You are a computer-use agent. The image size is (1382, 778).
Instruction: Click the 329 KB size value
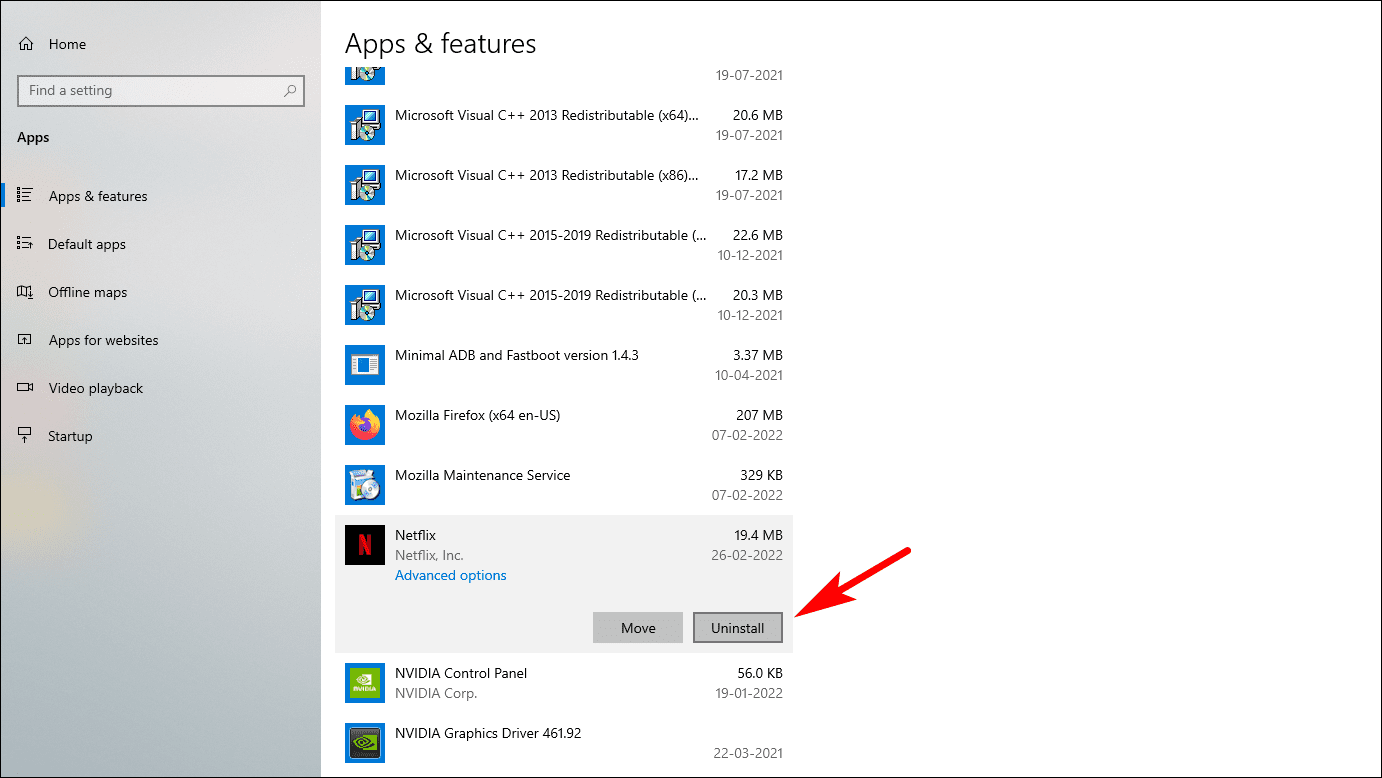pos(761,475)
